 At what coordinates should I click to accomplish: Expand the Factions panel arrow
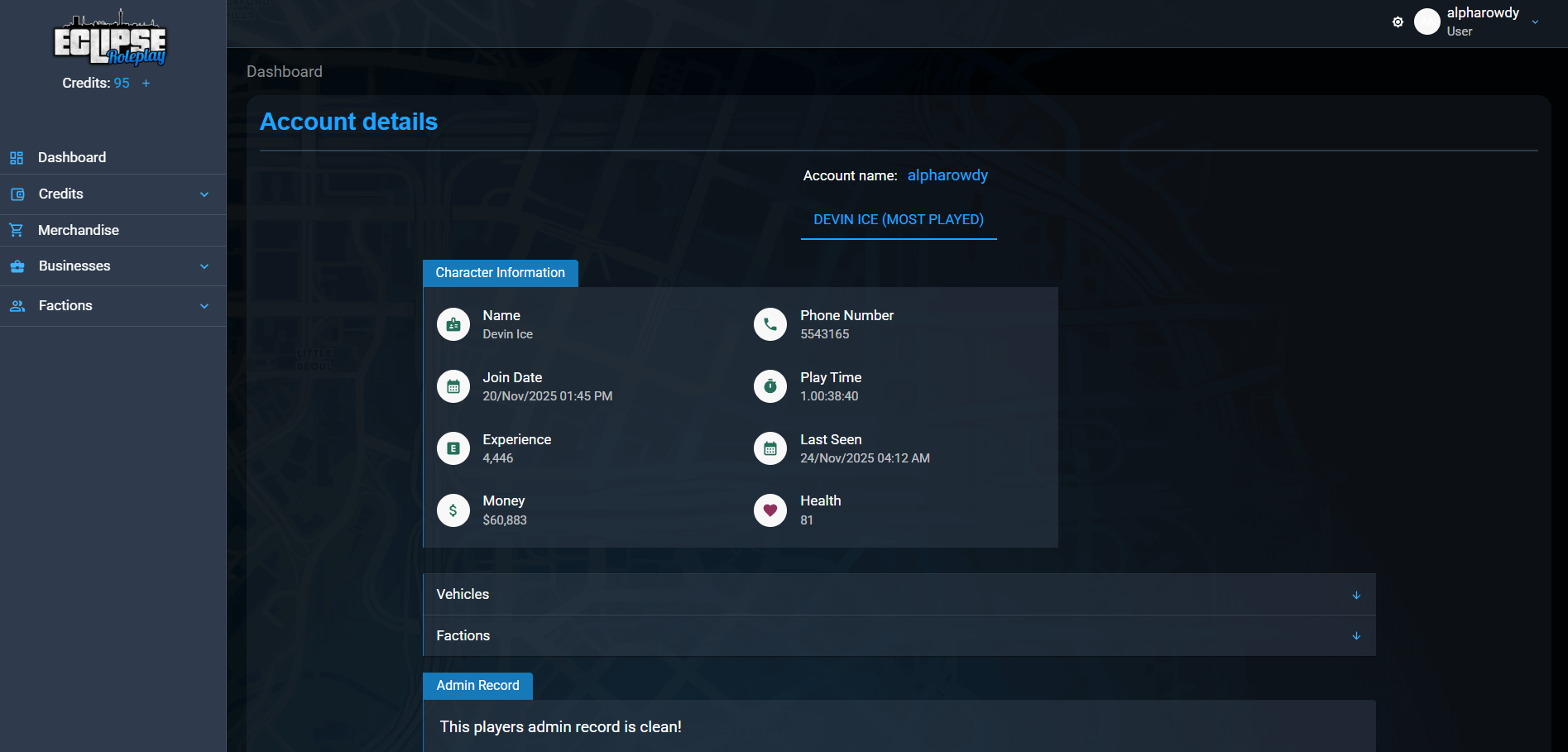tap(1356, 636)
